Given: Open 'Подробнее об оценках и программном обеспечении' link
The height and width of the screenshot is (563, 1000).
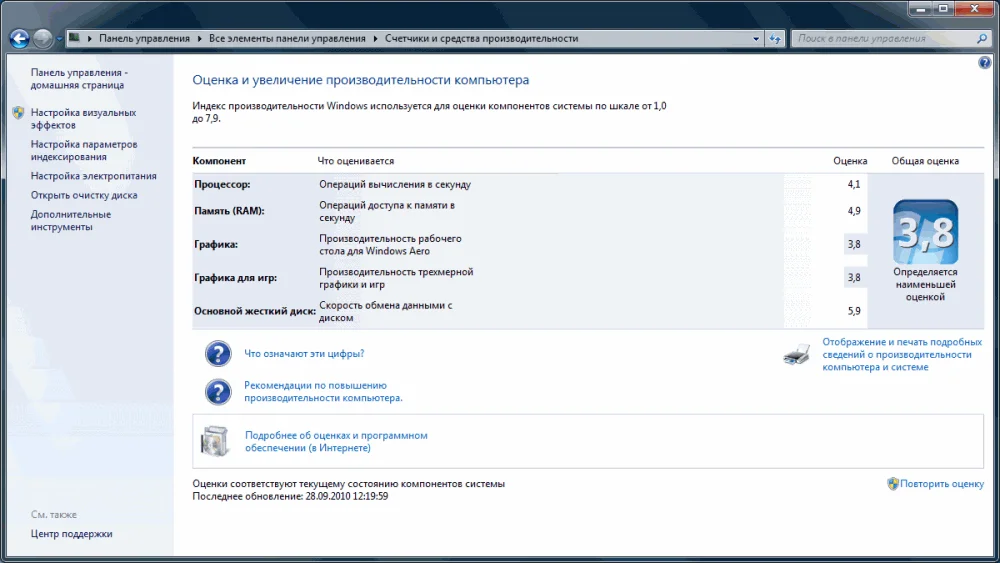Looking at the screenshot, I should 336,441.
